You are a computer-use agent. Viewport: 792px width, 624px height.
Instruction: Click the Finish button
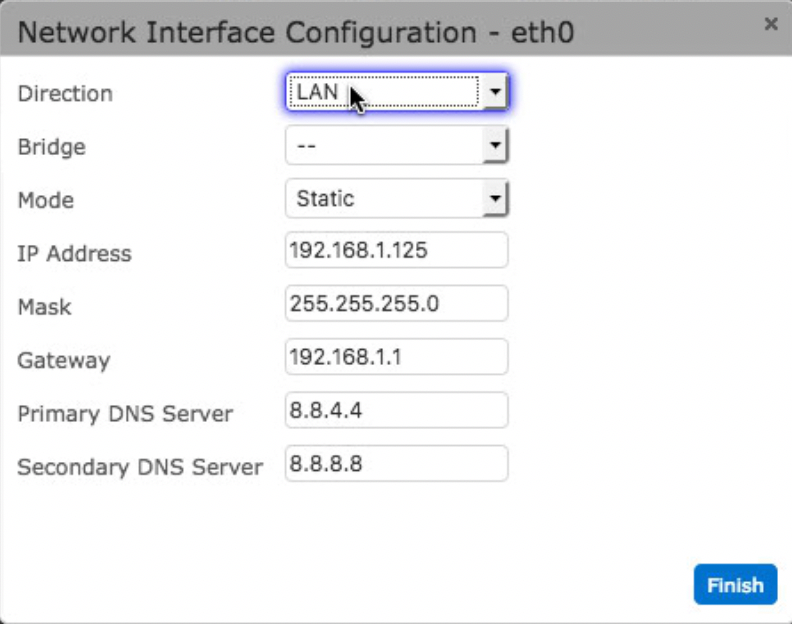click(x=735, y=585)
